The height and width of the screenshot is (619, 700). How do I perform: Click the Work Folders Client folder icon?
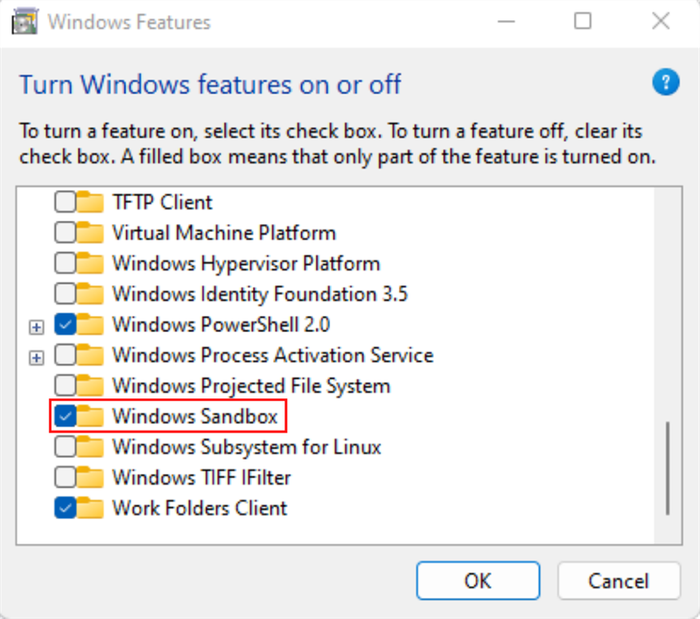point(91,508)
